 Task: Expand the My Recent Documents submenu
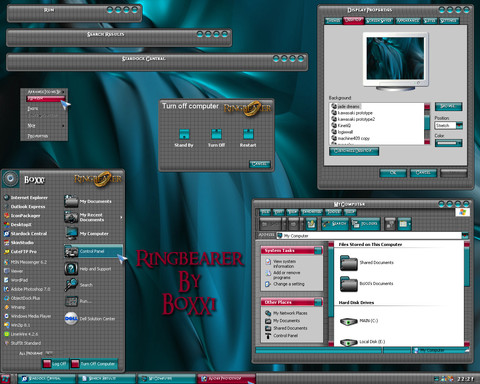(121, 217)
